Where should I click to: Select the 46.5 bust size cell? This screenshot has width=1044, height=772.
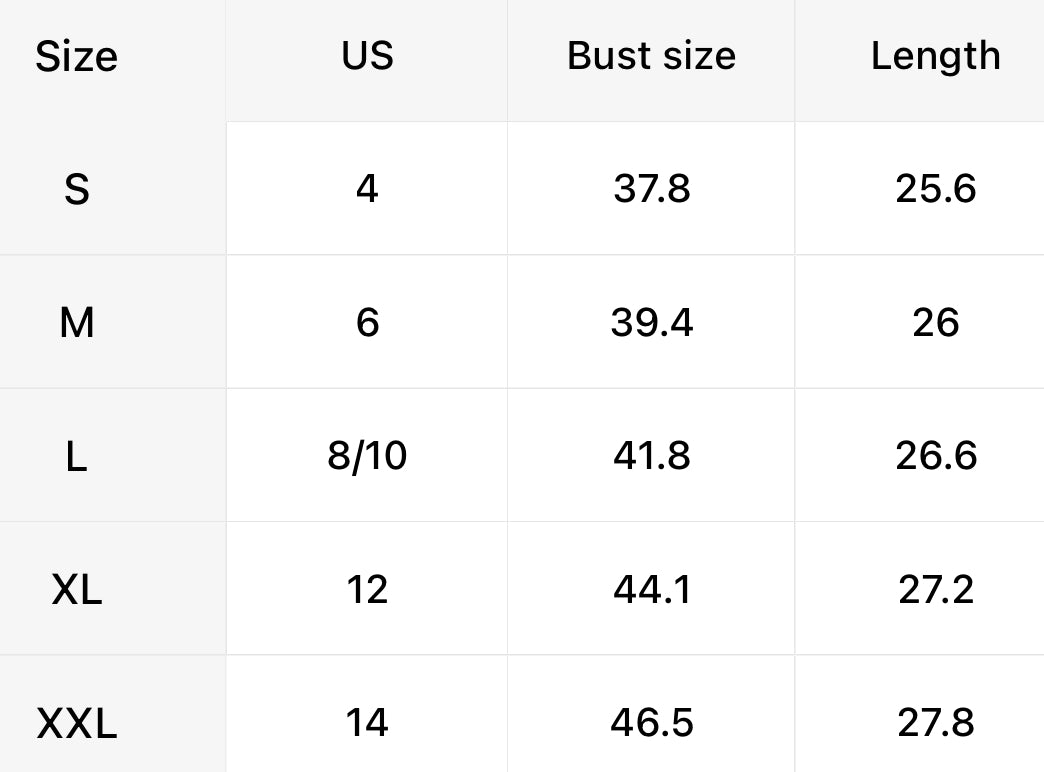651,723
